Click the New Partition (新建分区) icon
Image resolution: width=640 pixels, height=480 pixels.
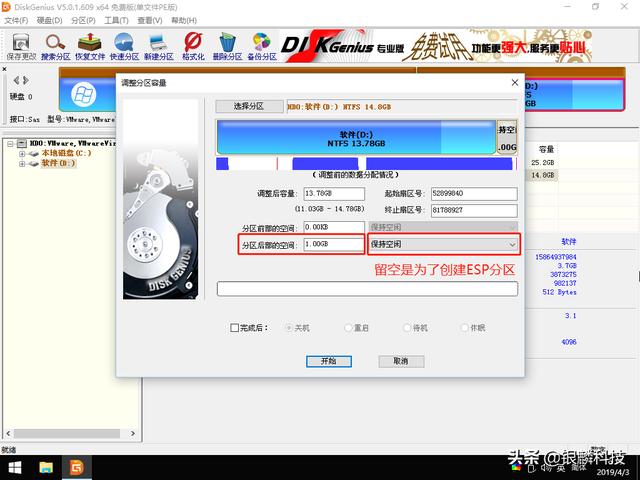158,47
